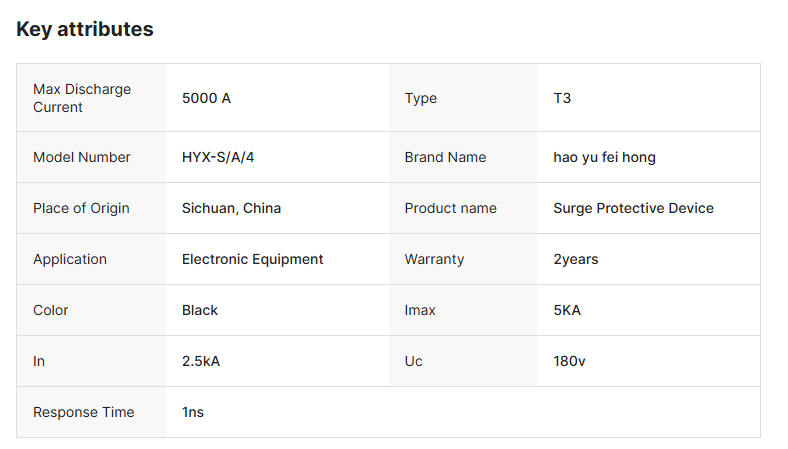
Task: Select the Sichuan, China value
Action: pyautogui.click(x=231, y=208)
